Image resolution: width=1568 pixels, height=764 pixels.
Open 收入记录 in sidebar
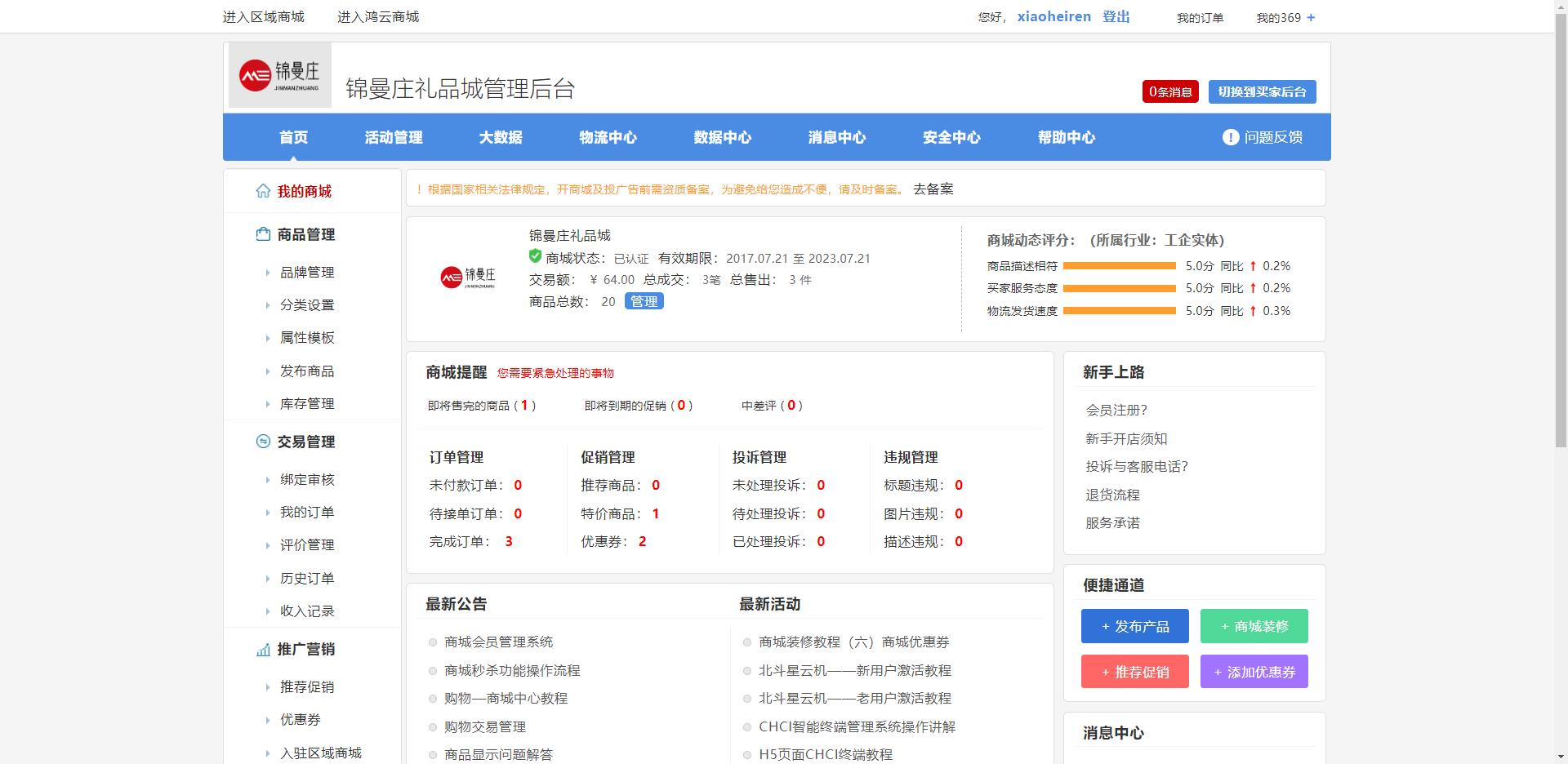(307, 611)
